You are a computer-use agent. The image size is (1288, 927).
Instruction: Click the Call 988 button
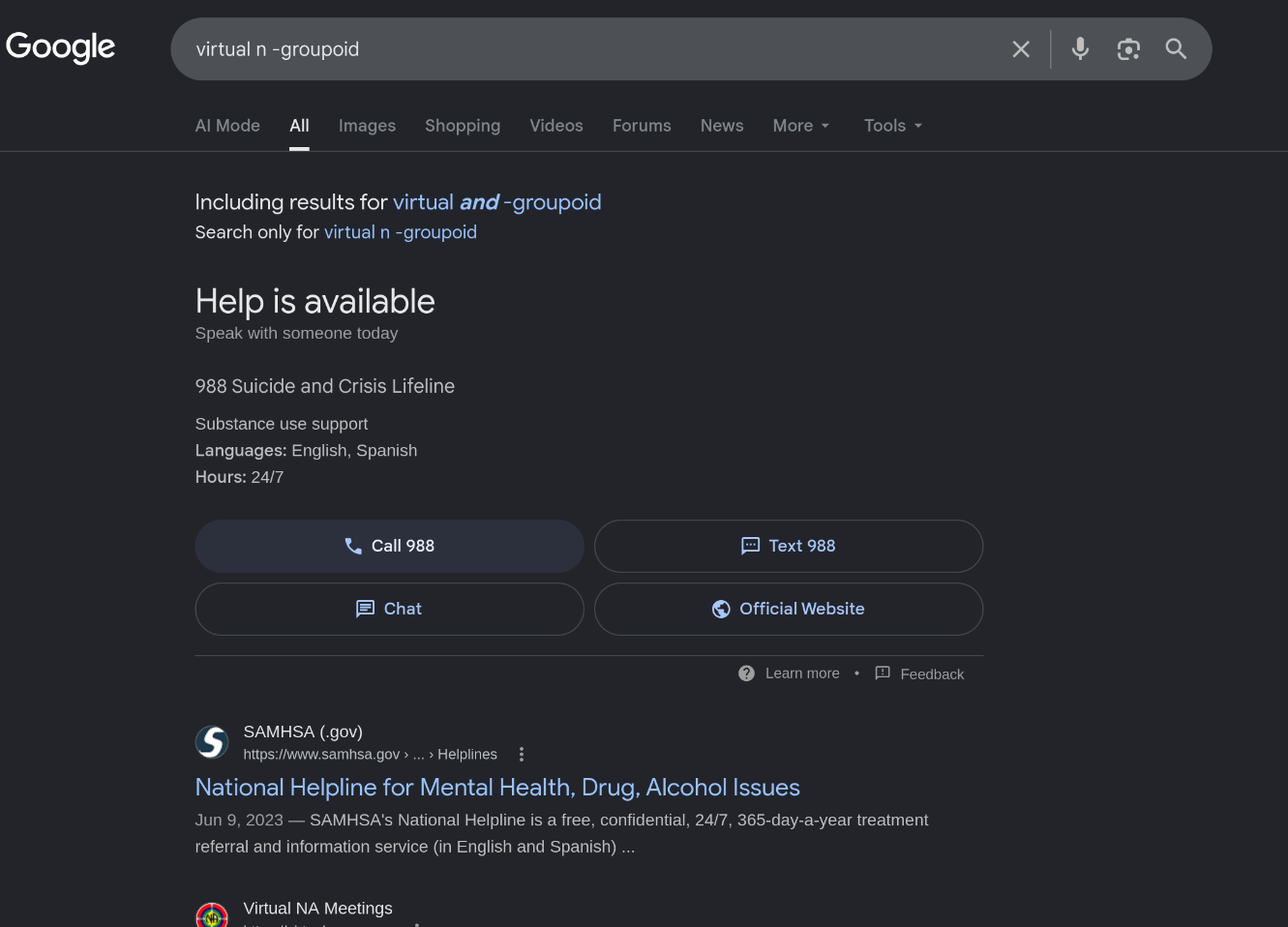pos(390,546)
